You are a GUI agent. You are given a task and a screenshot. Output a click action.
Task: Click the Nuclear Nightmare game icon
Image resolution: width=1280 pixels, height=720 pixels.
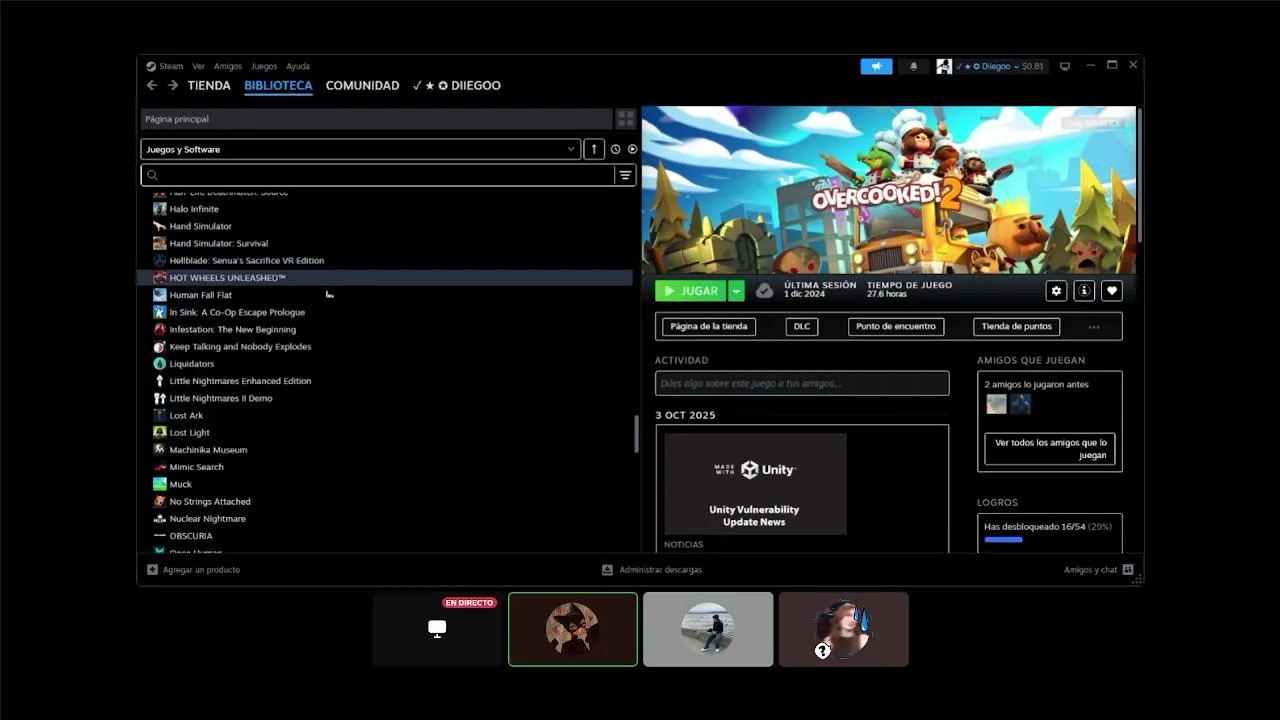pos(160,519)
